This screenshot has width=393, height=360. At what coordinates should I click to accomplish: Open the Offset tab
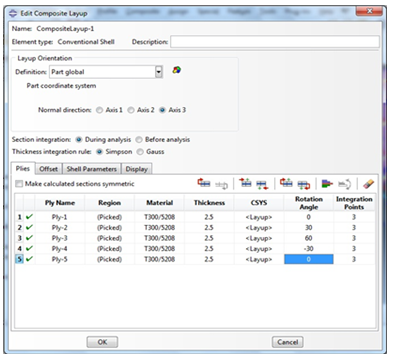[48, 169]
